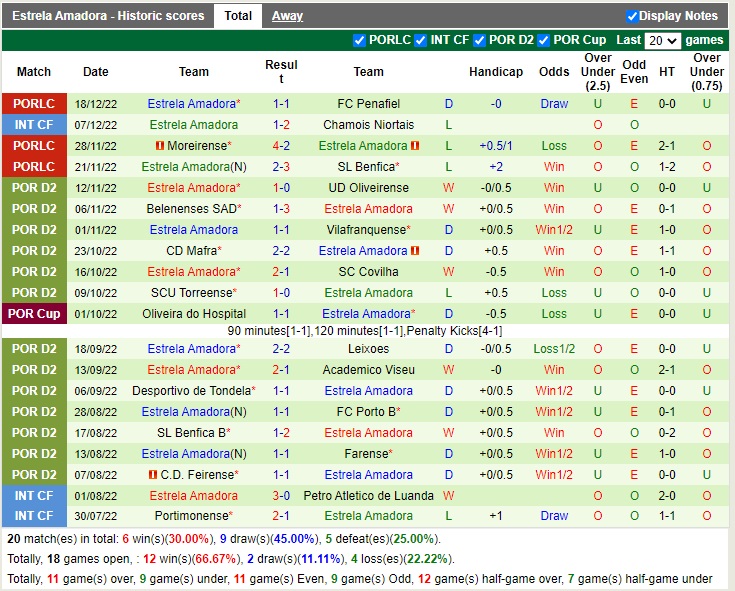The image size is (735, 591).
Task: Click the HT column header
Action: [667, 72]
